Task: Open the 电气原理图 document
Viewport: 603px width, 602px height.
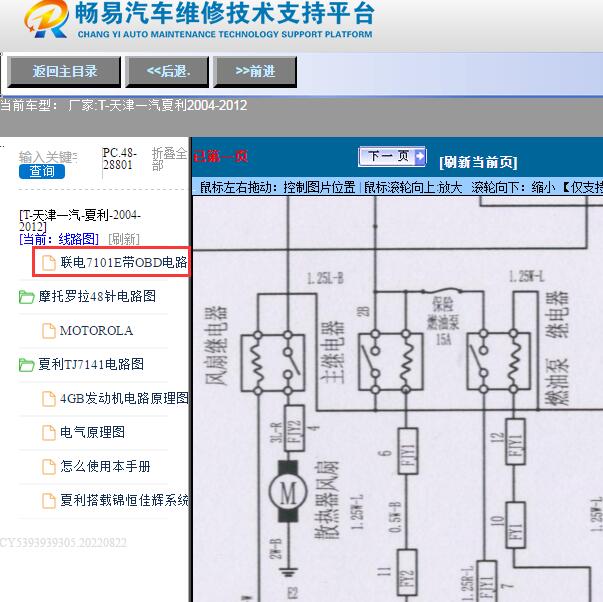Action: 92,432
